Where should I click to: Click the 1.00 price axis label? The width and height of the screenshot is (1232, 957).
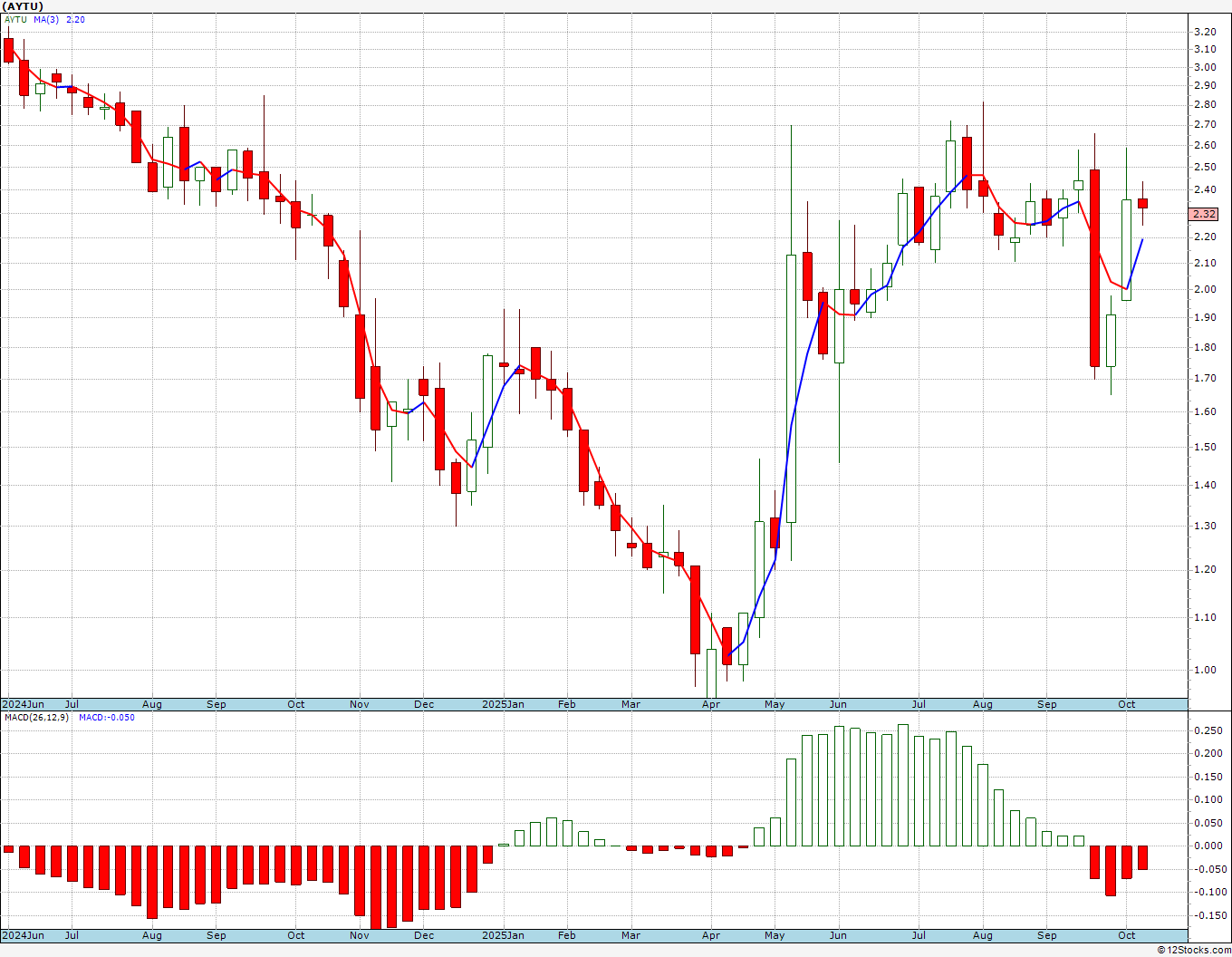[x=1205, y=671]
